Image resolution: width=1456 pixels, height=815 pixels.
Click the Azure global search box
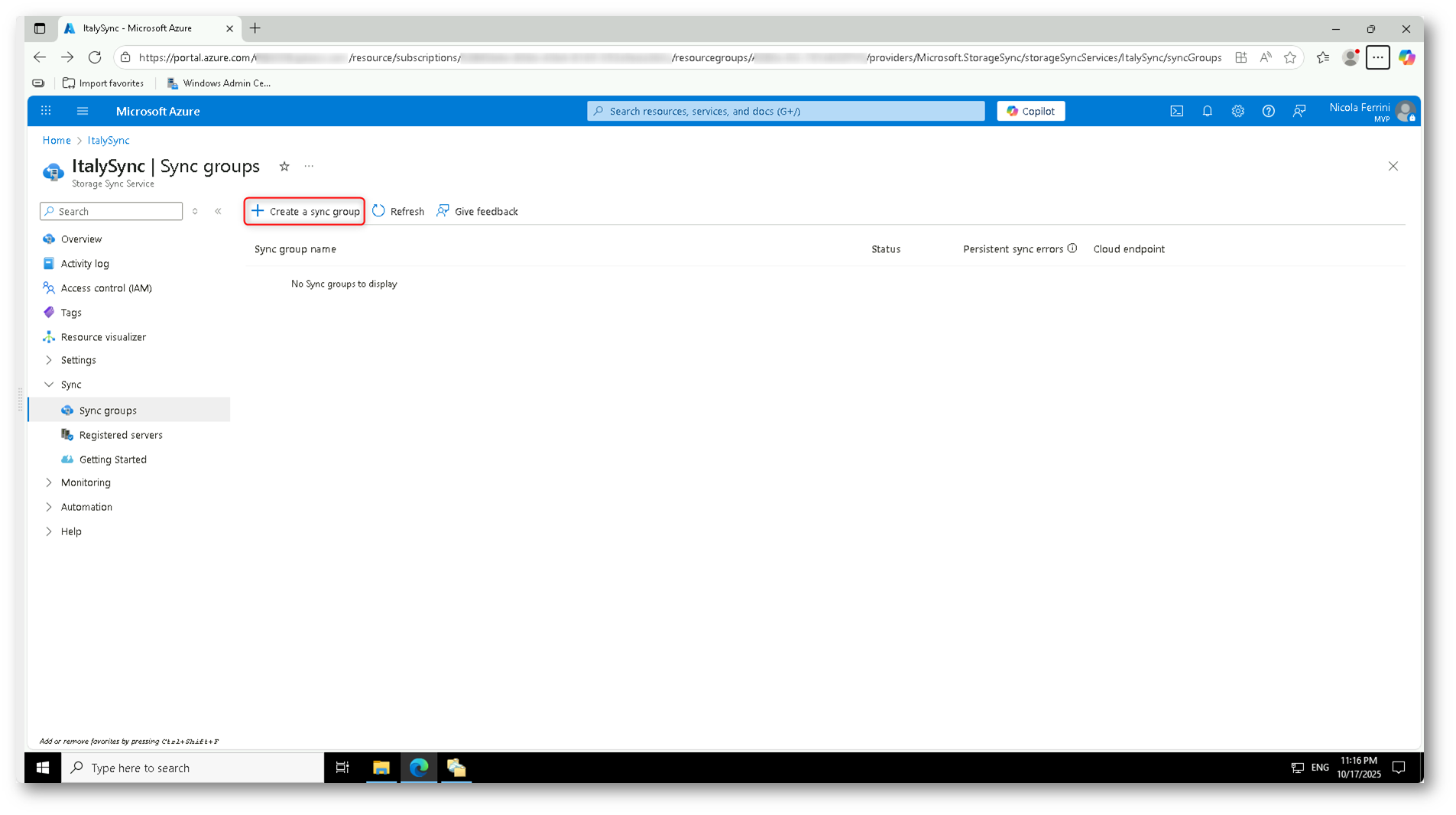pyautogui.click(x=785, y=111)
